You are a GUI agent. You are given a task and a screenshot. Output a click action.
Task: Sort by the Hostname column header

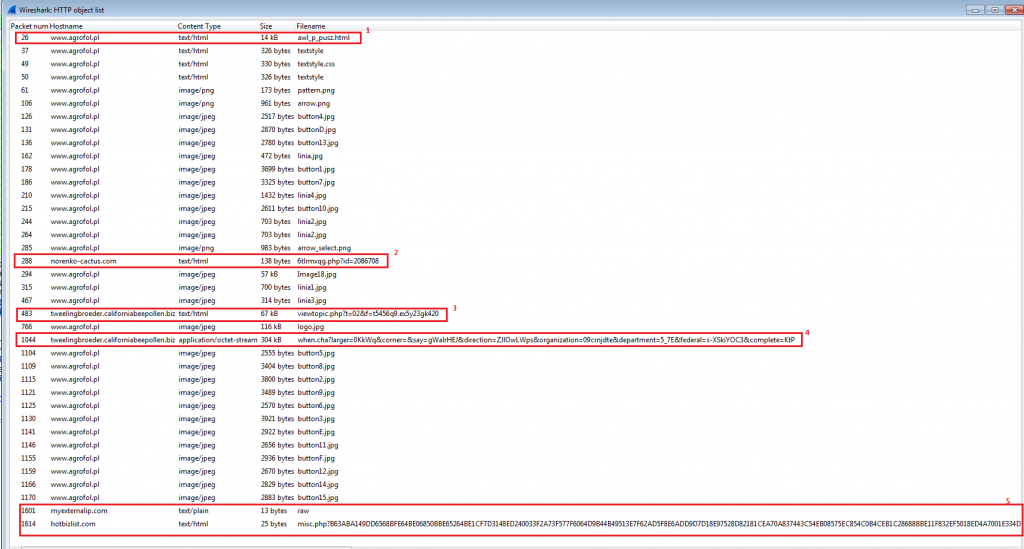coord(66,26)
